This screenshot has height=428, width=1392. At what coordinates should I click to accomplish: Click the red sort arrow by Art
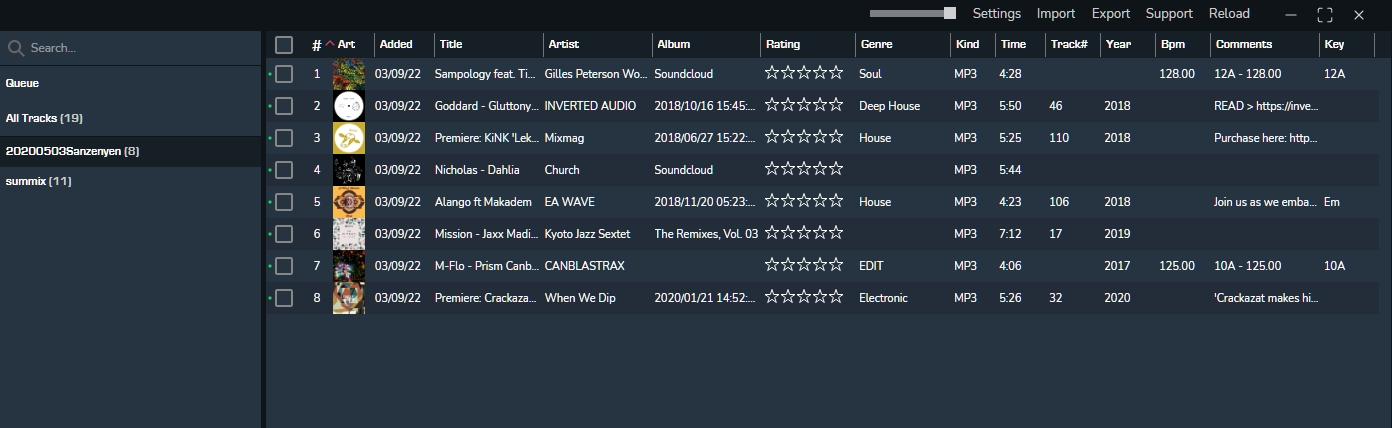(330, 44)
